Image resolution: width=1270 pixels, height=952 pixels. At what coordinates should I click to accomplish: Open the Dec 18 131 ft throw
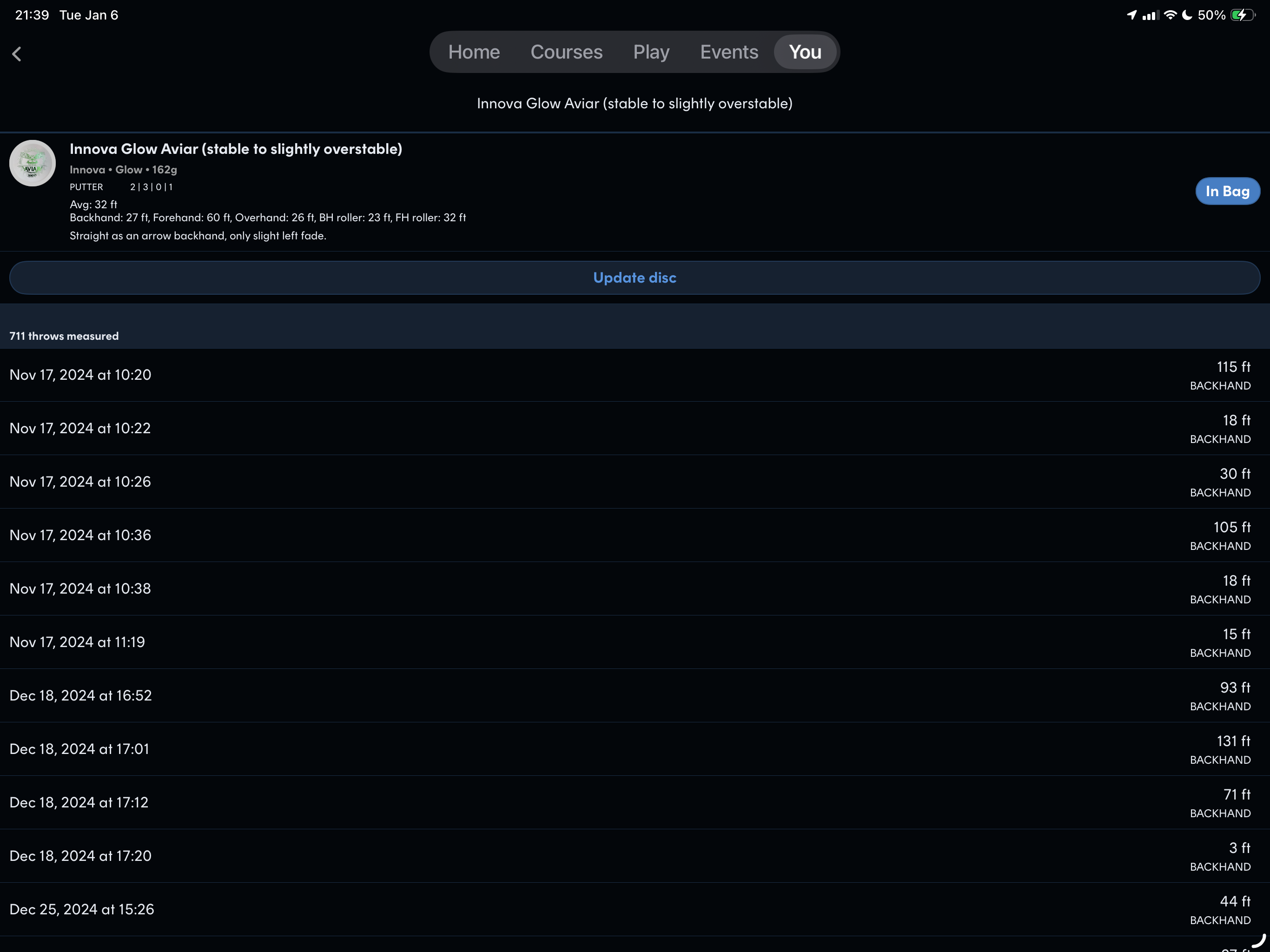[635, 749]
